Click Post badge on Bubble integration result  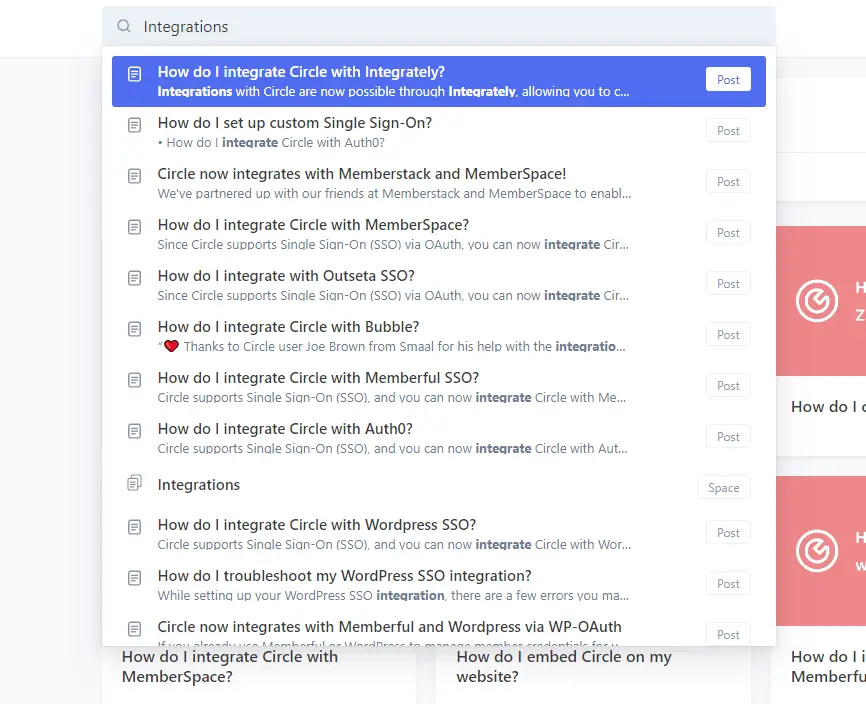pyautogui.click(x=728, y=335)
